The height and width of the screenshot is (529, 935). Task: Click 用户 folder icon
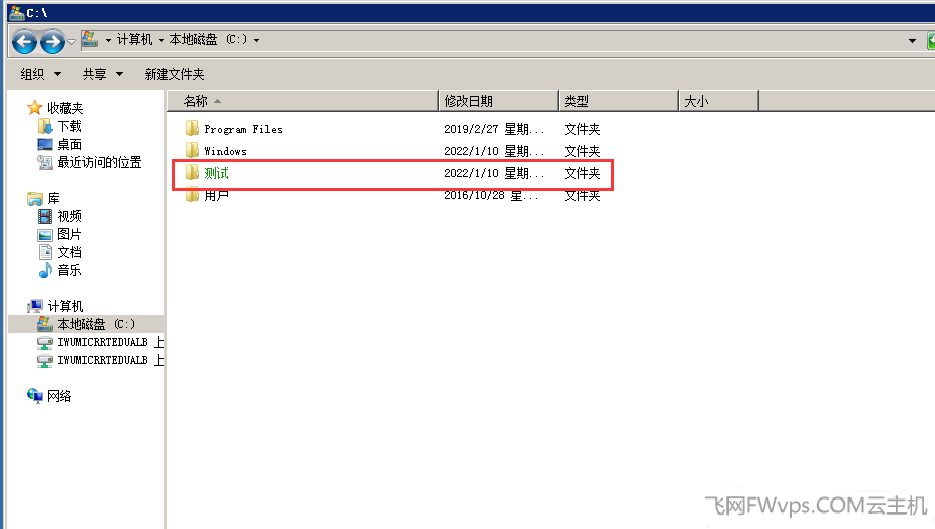coord(192,195)
